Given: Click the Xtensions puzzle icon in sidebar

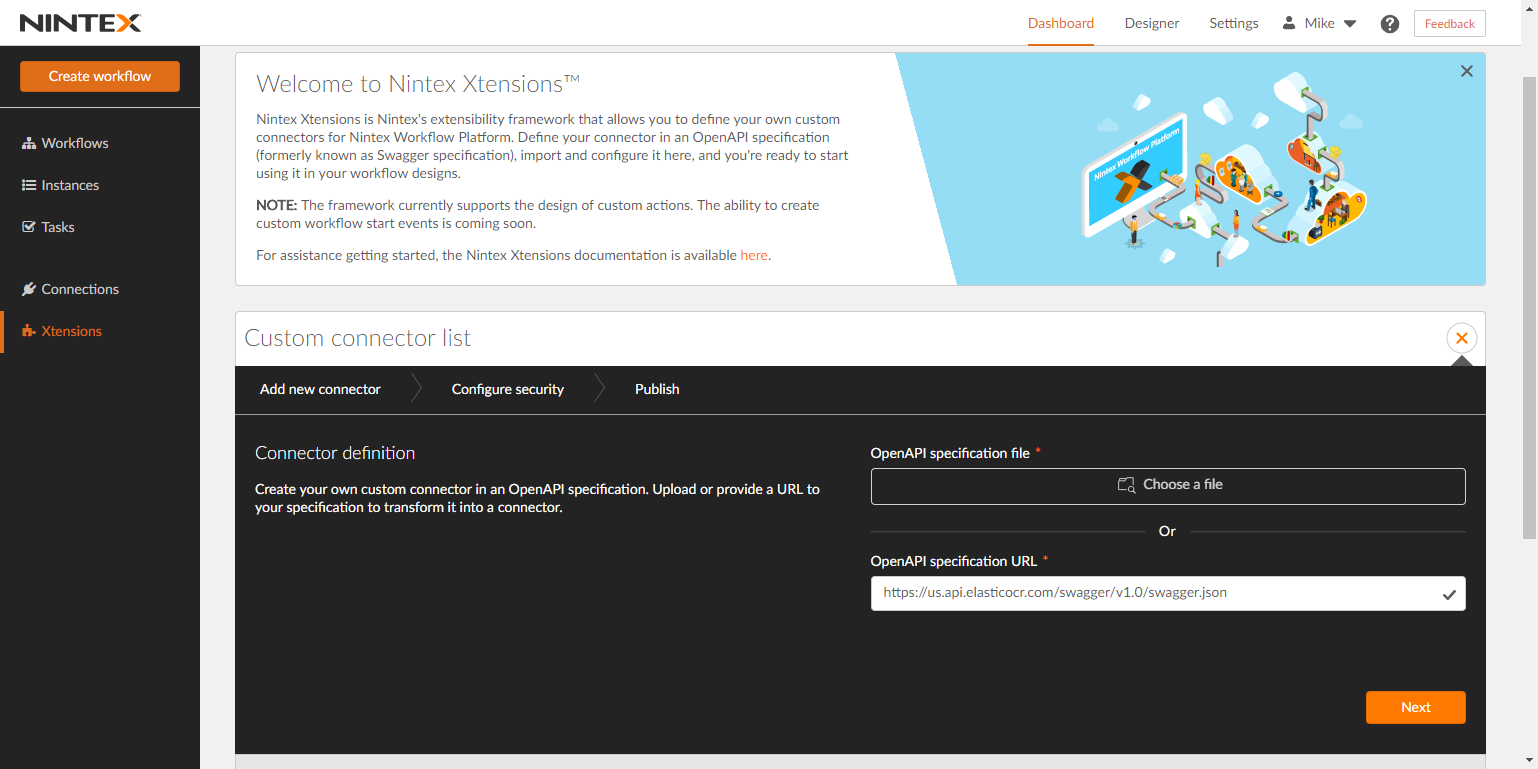Looking at the screenshot, I should click(29, 331).
